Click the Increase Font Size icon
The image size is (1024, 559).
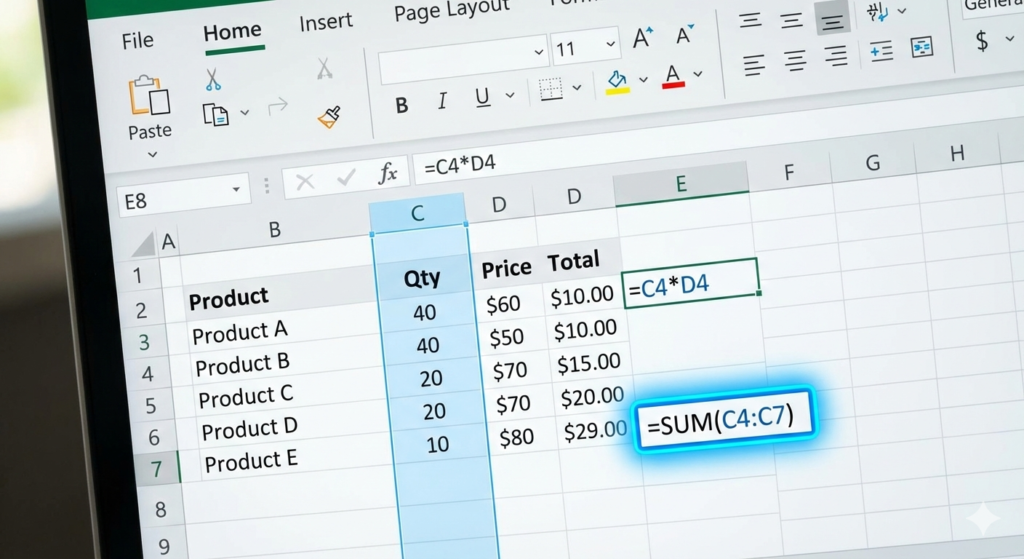644,39
